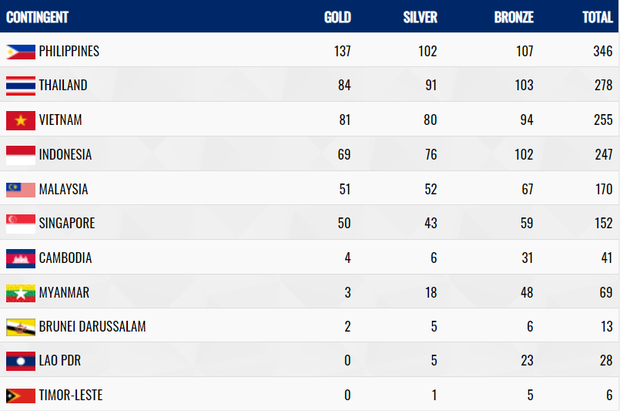Open the BRUNEI DARUSSALAM contingent name
The height and width of the screenshot is (411, 620).
click(x=92, y=326)
